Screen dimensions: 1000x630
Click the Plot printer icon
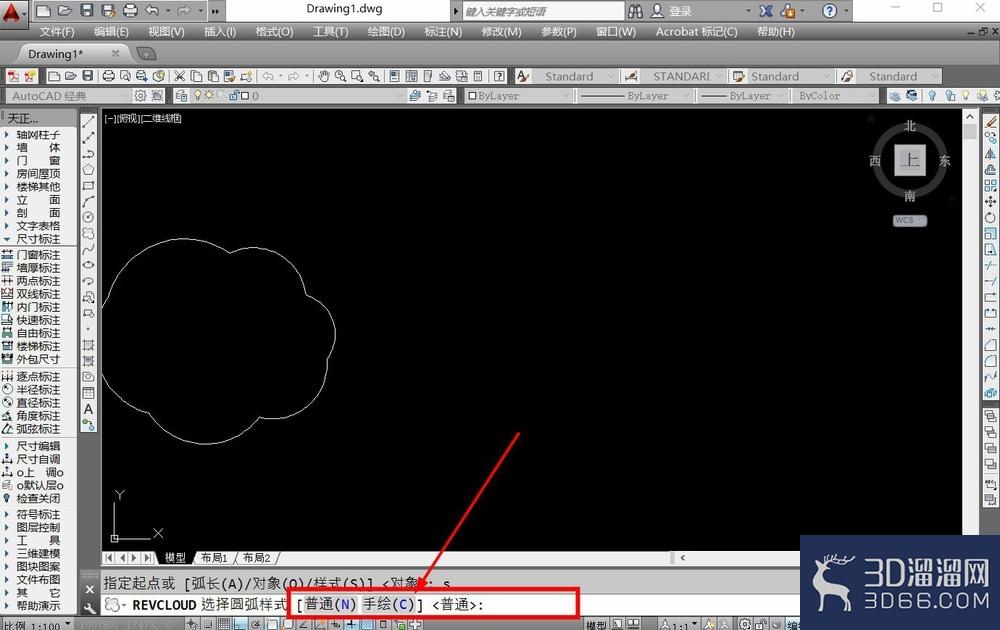pyautogui.click(x=108, y=77)
